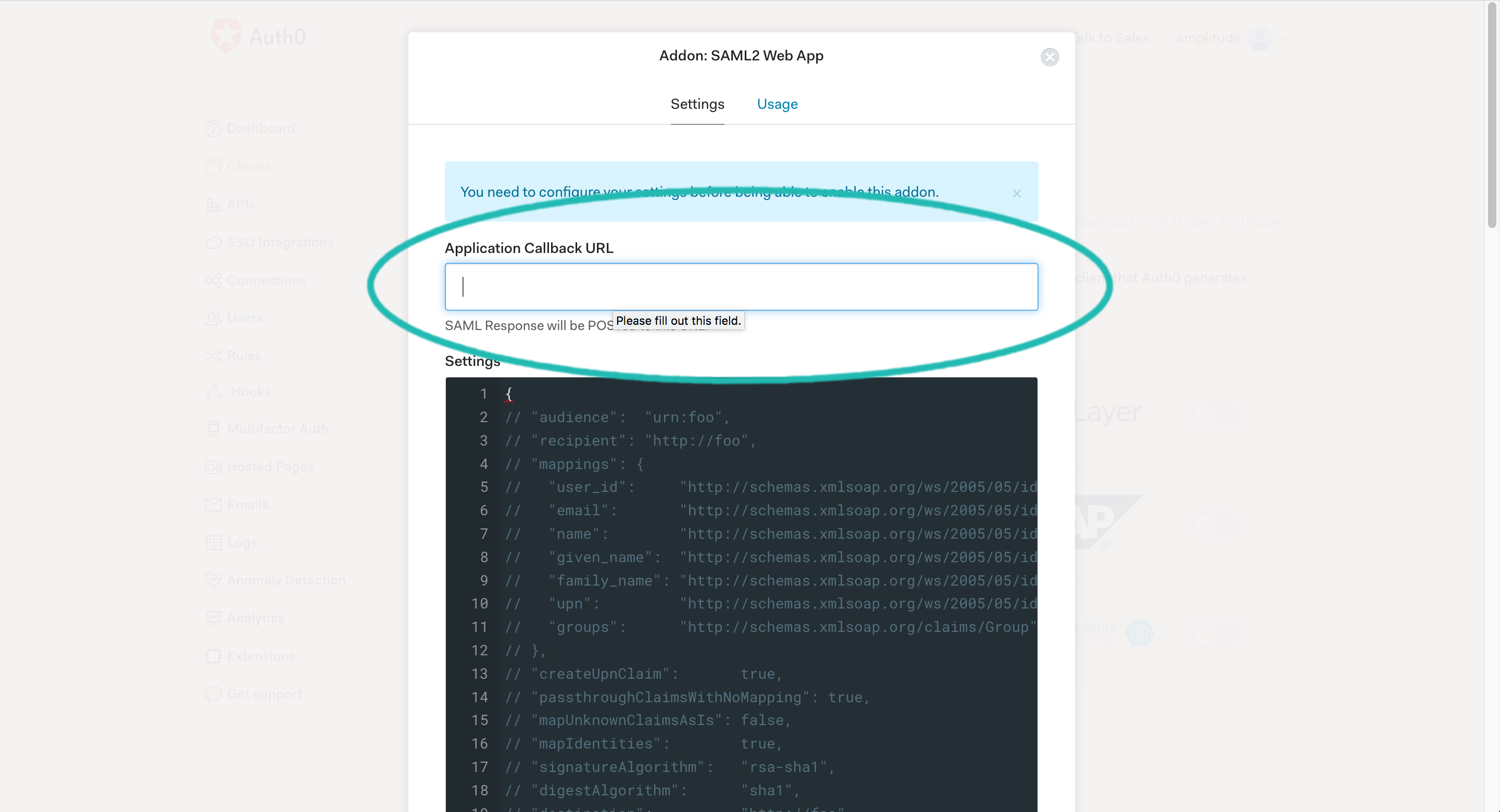This screenshot has width=1500, height=812.
Task: View the Logs page
Action: pos(241,542)
